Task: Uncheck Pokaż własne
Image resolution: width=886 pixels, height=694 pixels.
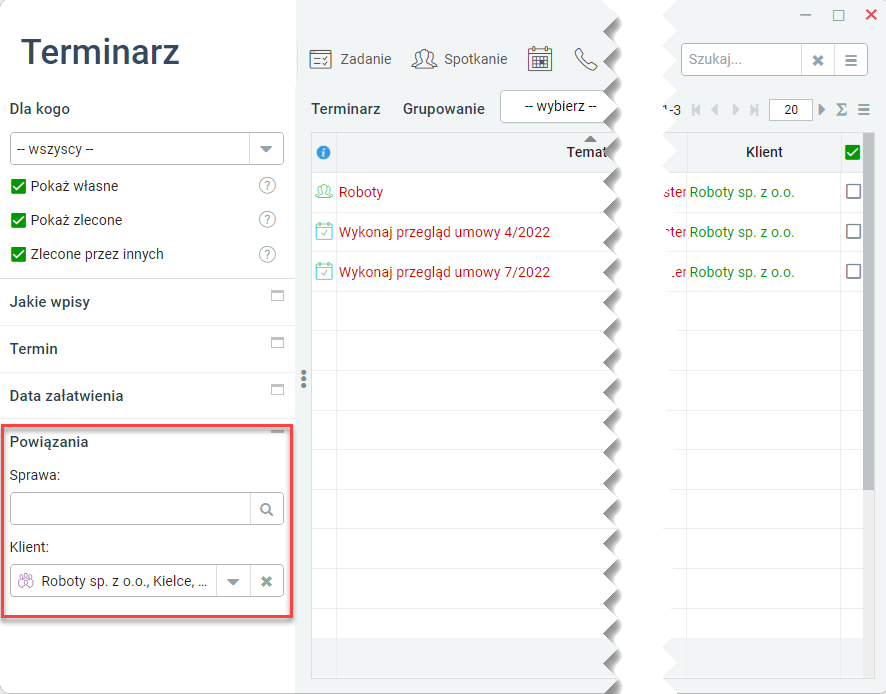Action: point(19,186)
